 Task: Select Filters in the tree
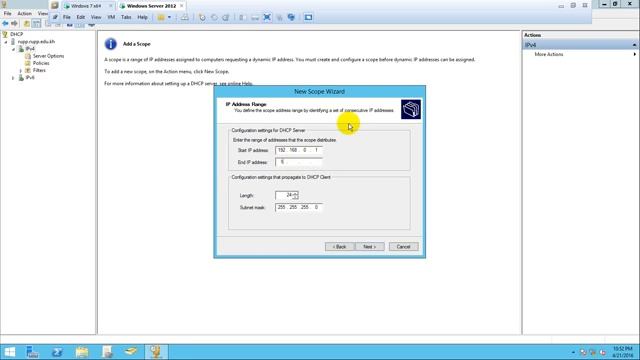[x=39, y=70]
